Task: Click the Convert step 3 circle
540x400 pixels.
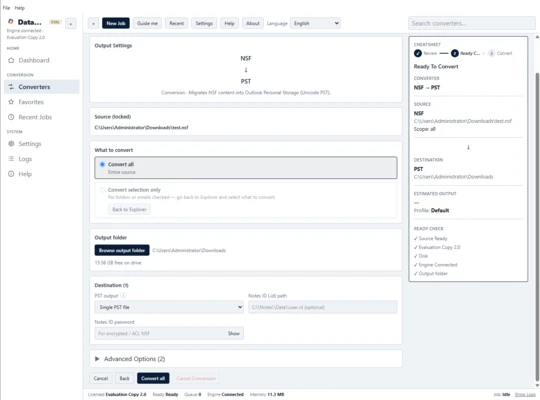Action: (491, 53)
